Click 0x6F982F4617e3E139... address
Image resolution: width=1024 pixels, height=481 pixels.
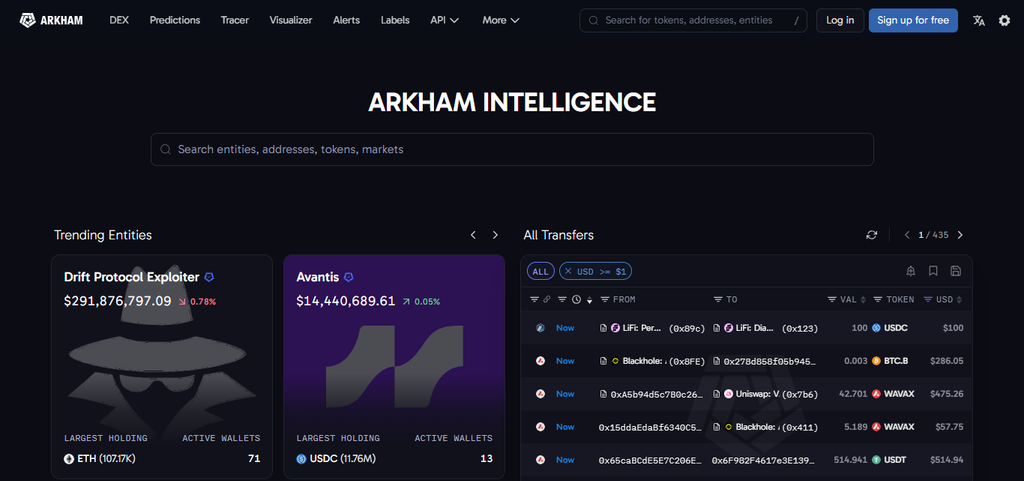click(764, 459)
